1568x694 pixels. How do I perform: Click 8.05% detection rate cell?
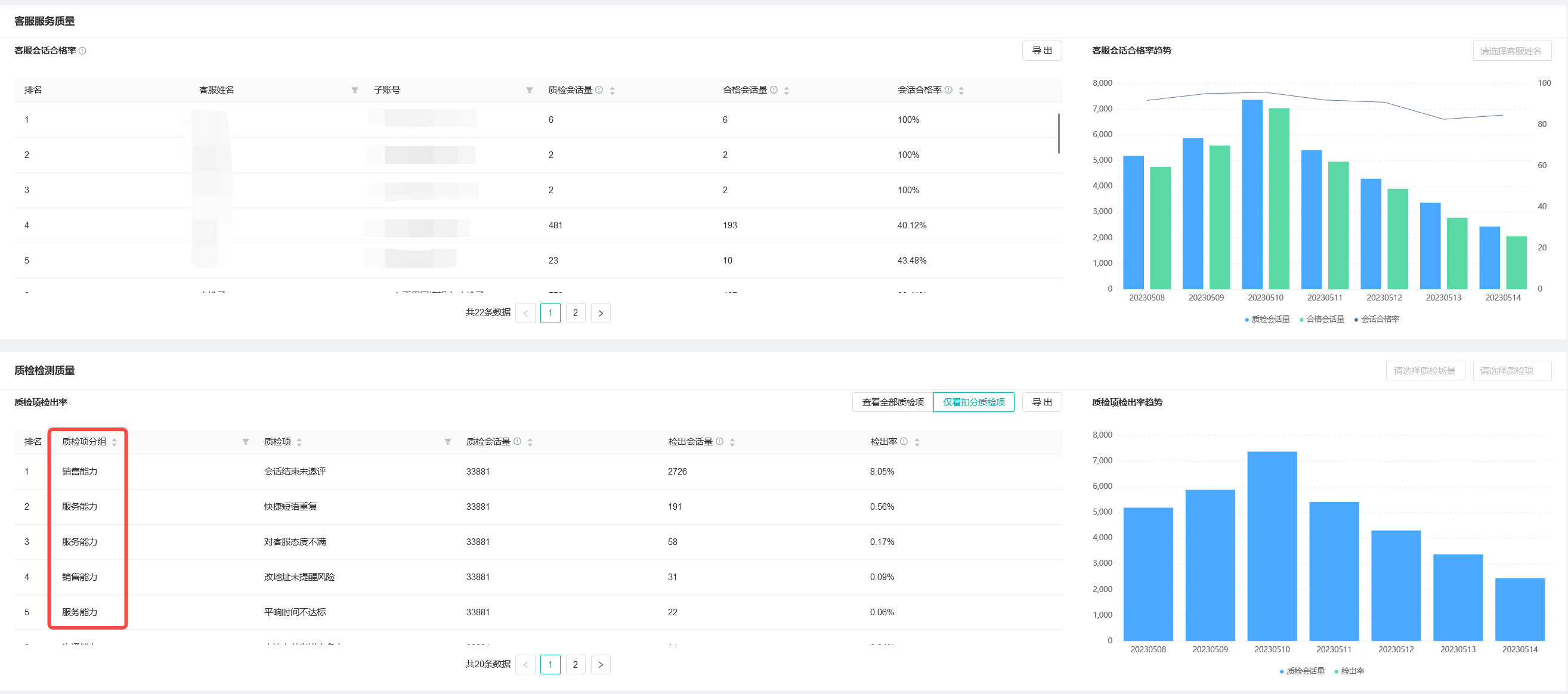(x=882, y=472)
